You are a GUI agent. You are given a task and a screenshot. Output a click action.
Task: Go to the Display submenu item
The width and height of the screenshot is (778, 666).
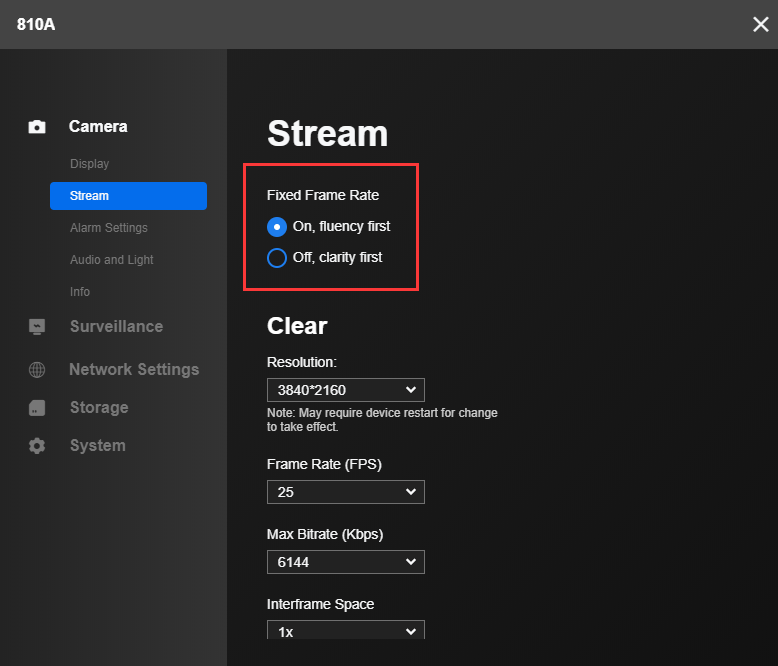pyautogui.click(x=90, y=164)
